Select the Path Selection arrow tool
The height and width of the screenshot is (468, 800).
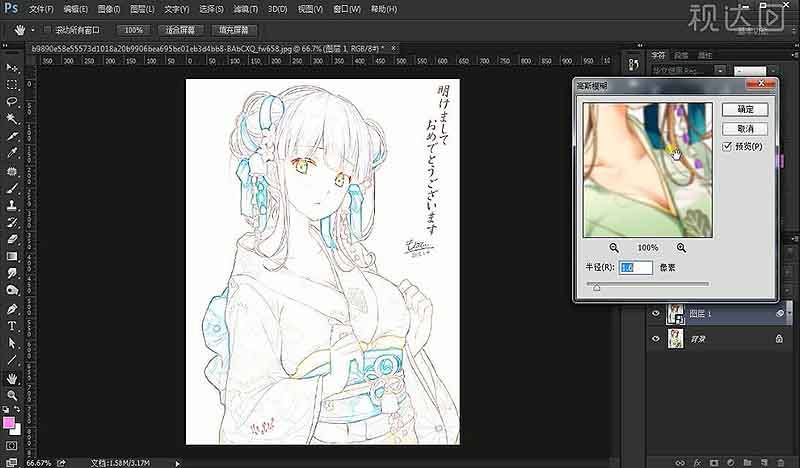click(x=12, y=343)
